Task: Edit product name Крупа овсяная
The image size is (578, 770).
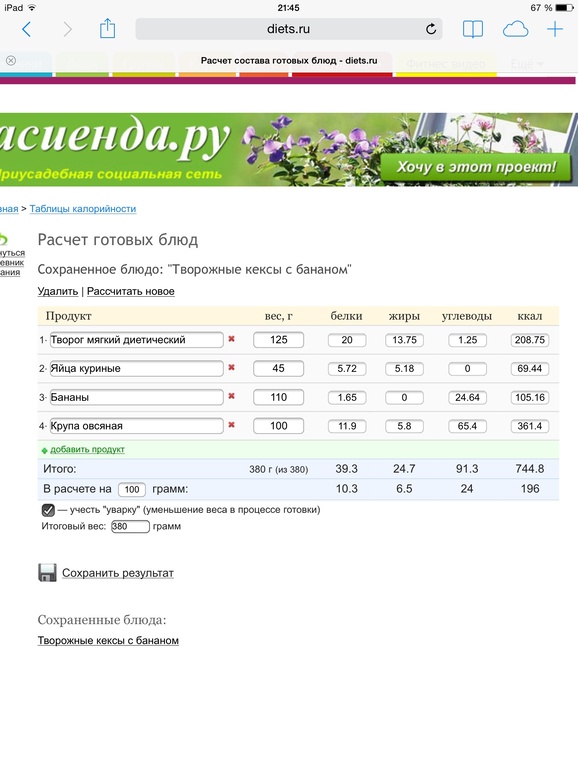Action: [x=137, y=426]
